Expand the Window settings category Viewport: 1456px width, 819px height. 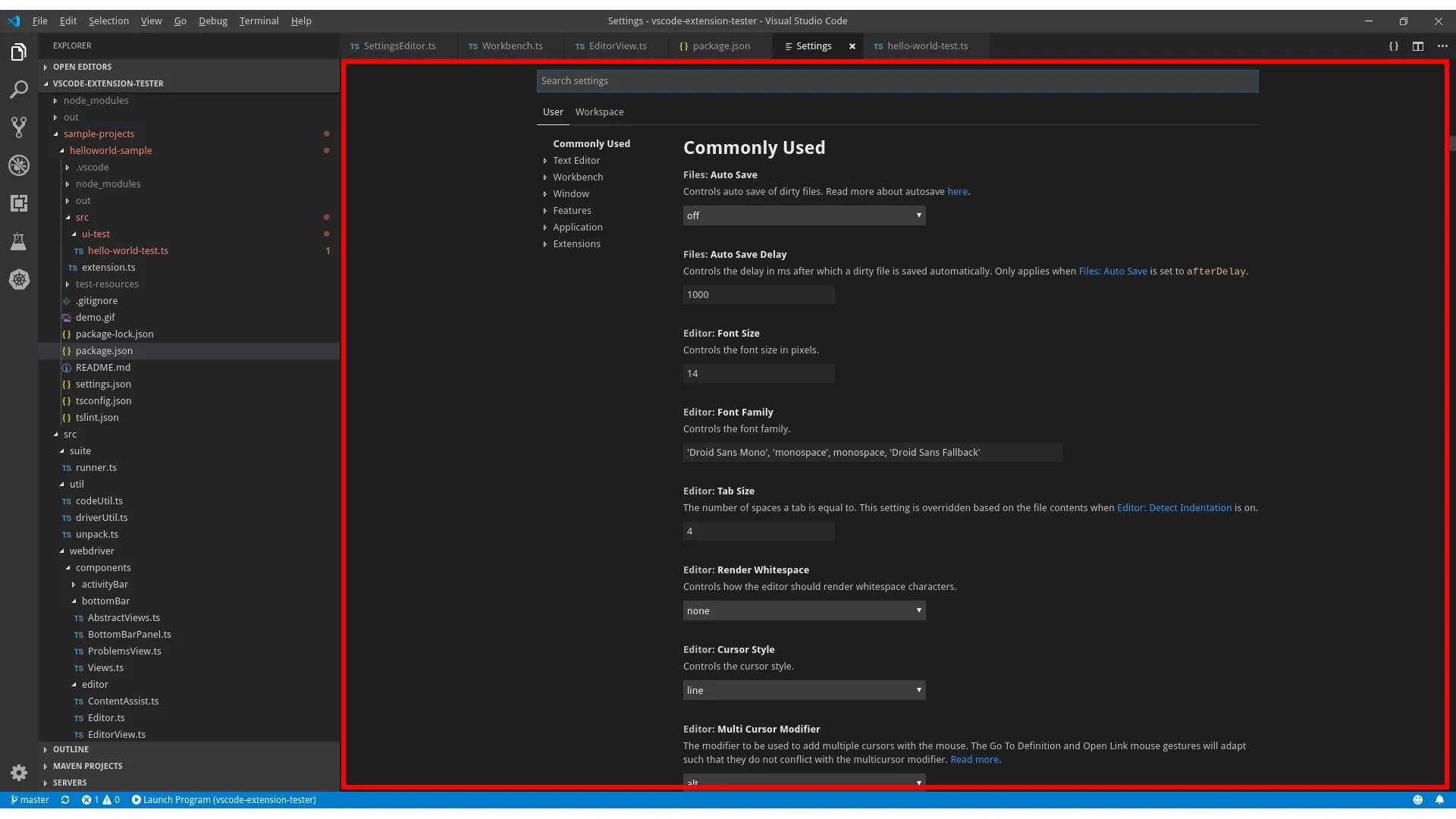pyautogui.click(x=571, y=194)
